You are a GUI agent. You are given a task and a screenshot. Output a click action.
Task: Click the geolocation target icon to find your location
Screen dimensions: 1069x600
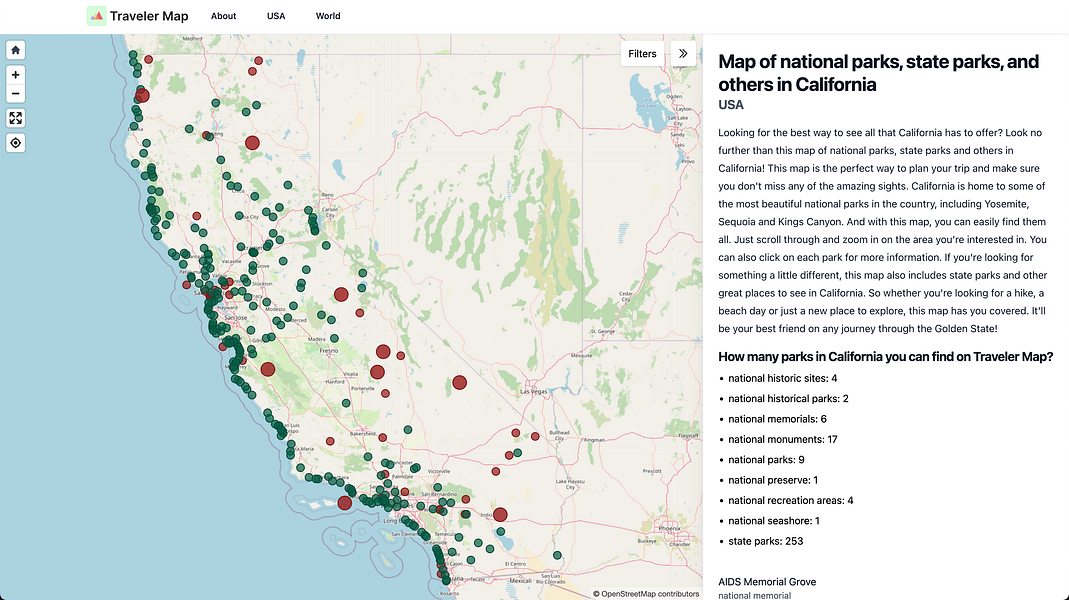[15, 142]
